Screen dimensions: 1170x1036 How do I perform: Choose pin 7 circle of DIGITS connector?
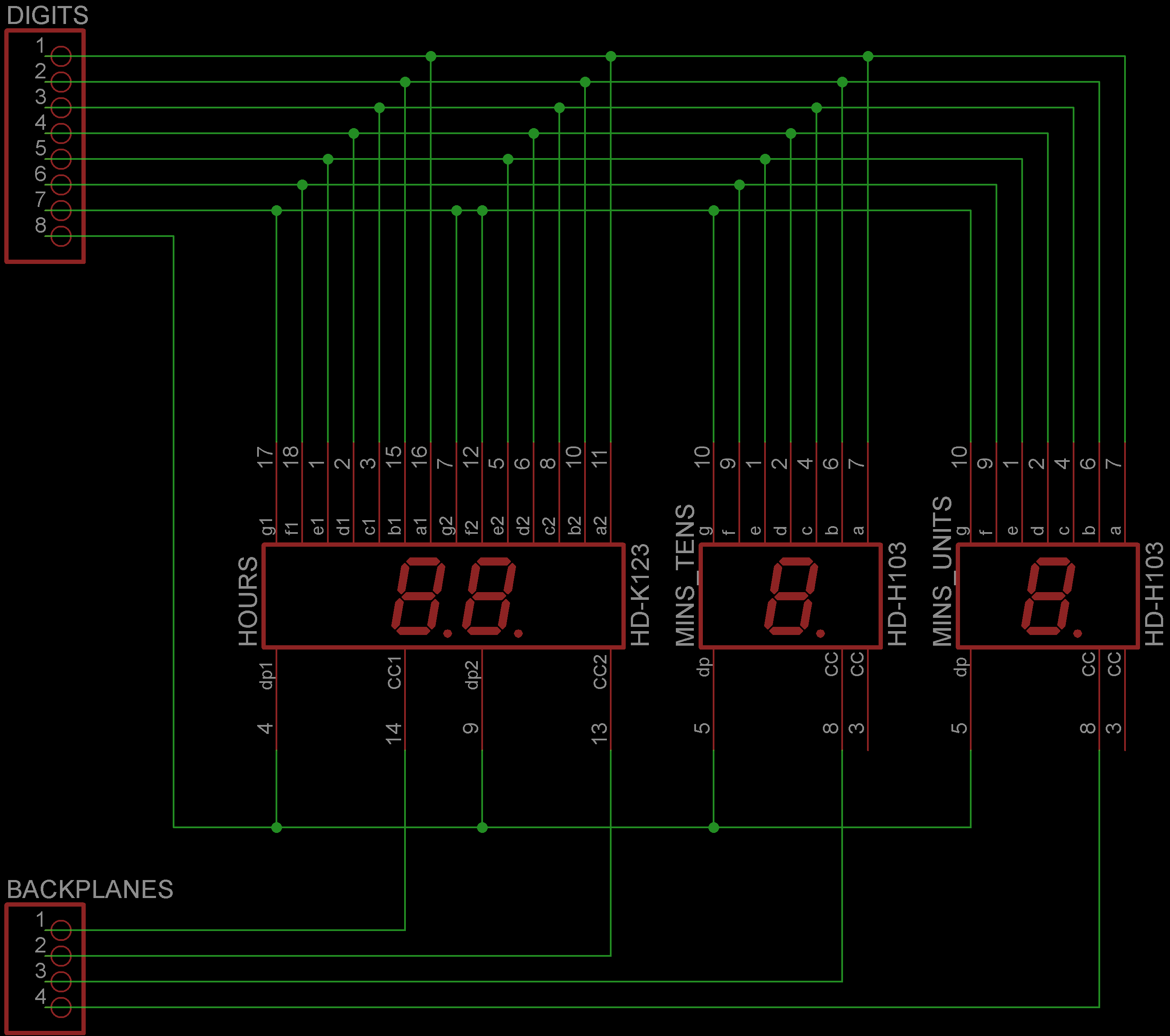tap(61, 210)
